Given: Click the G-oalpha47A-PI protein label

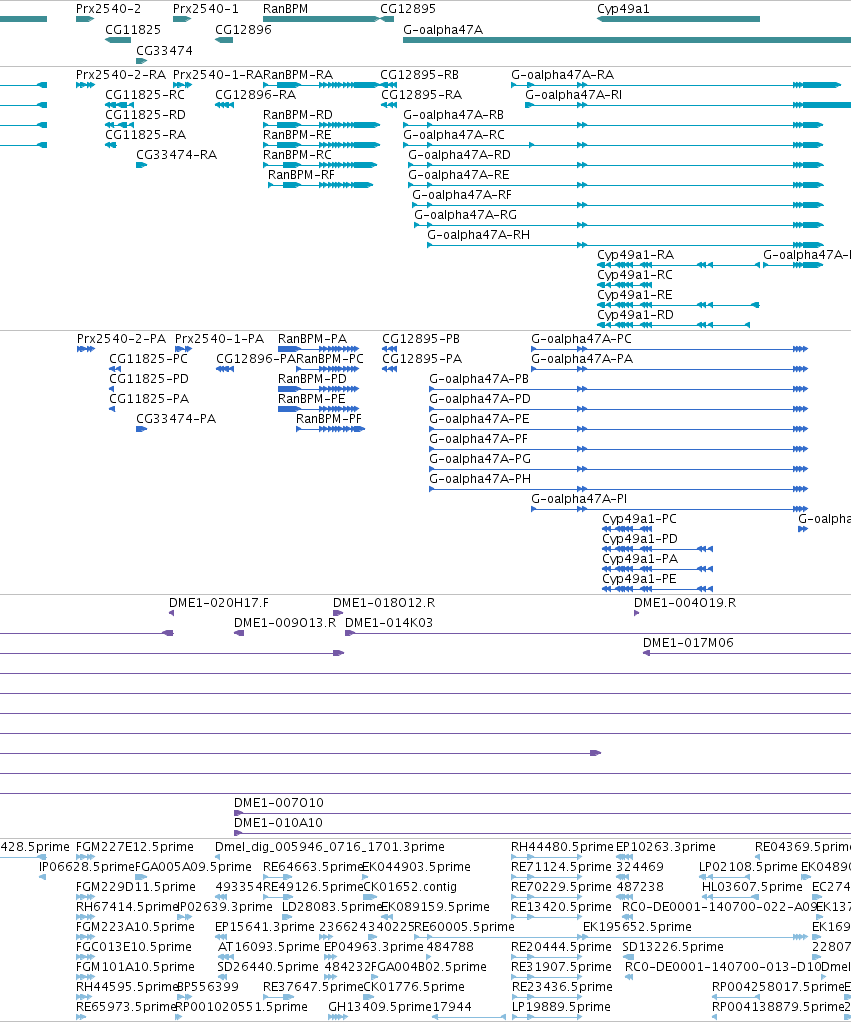Looking at the screenshot, I should 579,499.
